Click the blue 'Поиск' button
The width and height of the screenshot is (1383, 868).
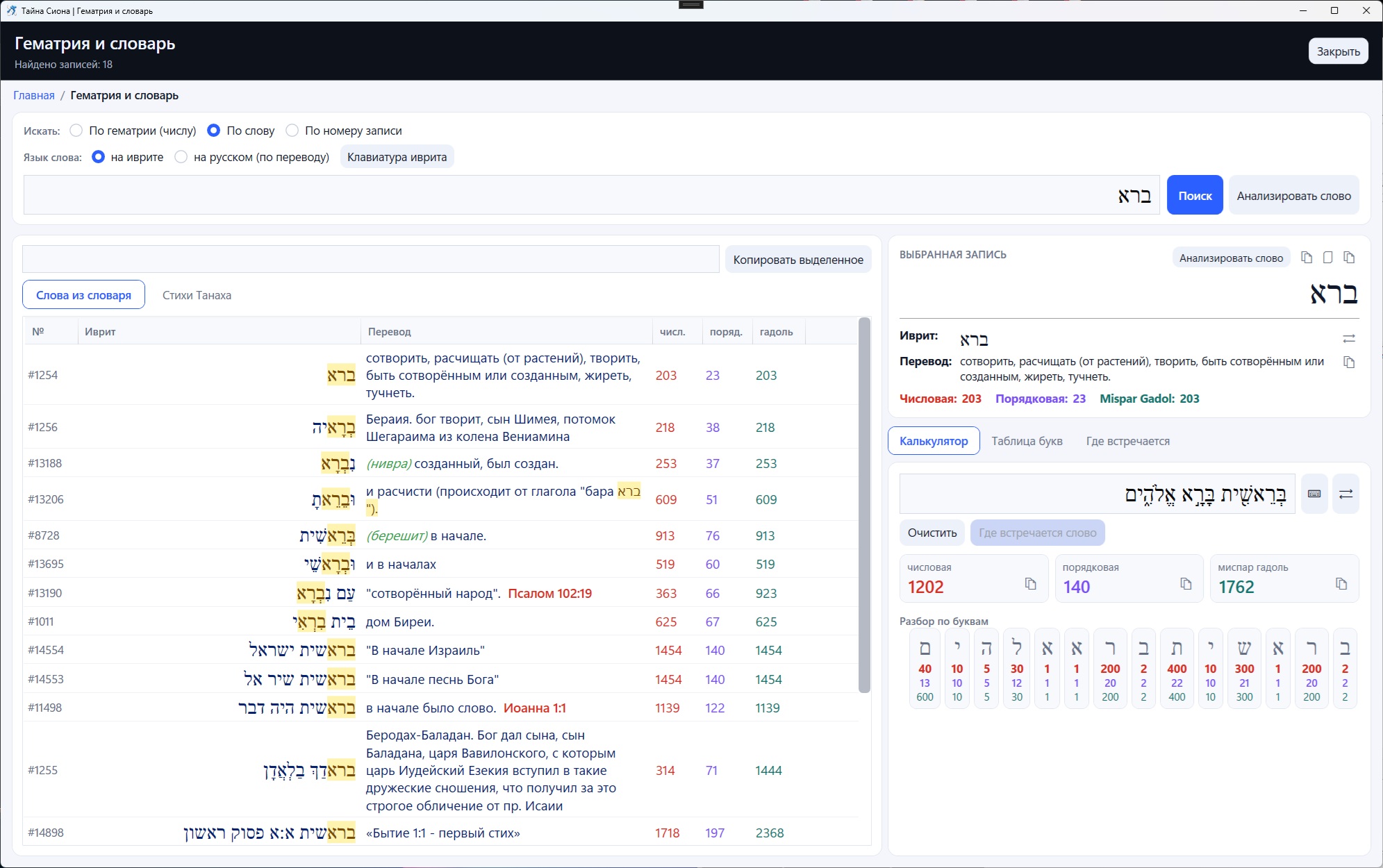(1195, 196)
